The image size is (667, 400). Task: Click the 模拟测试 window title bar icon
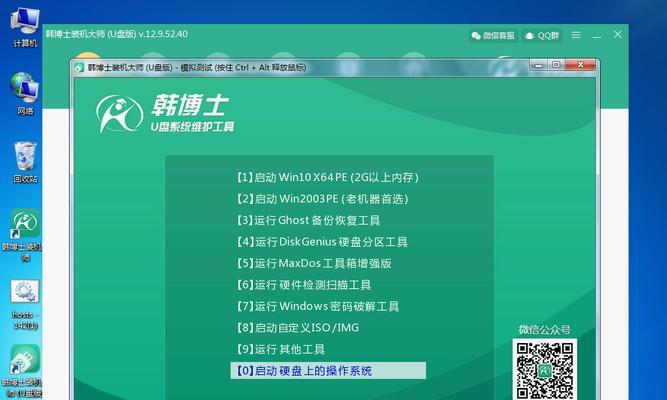79,67
